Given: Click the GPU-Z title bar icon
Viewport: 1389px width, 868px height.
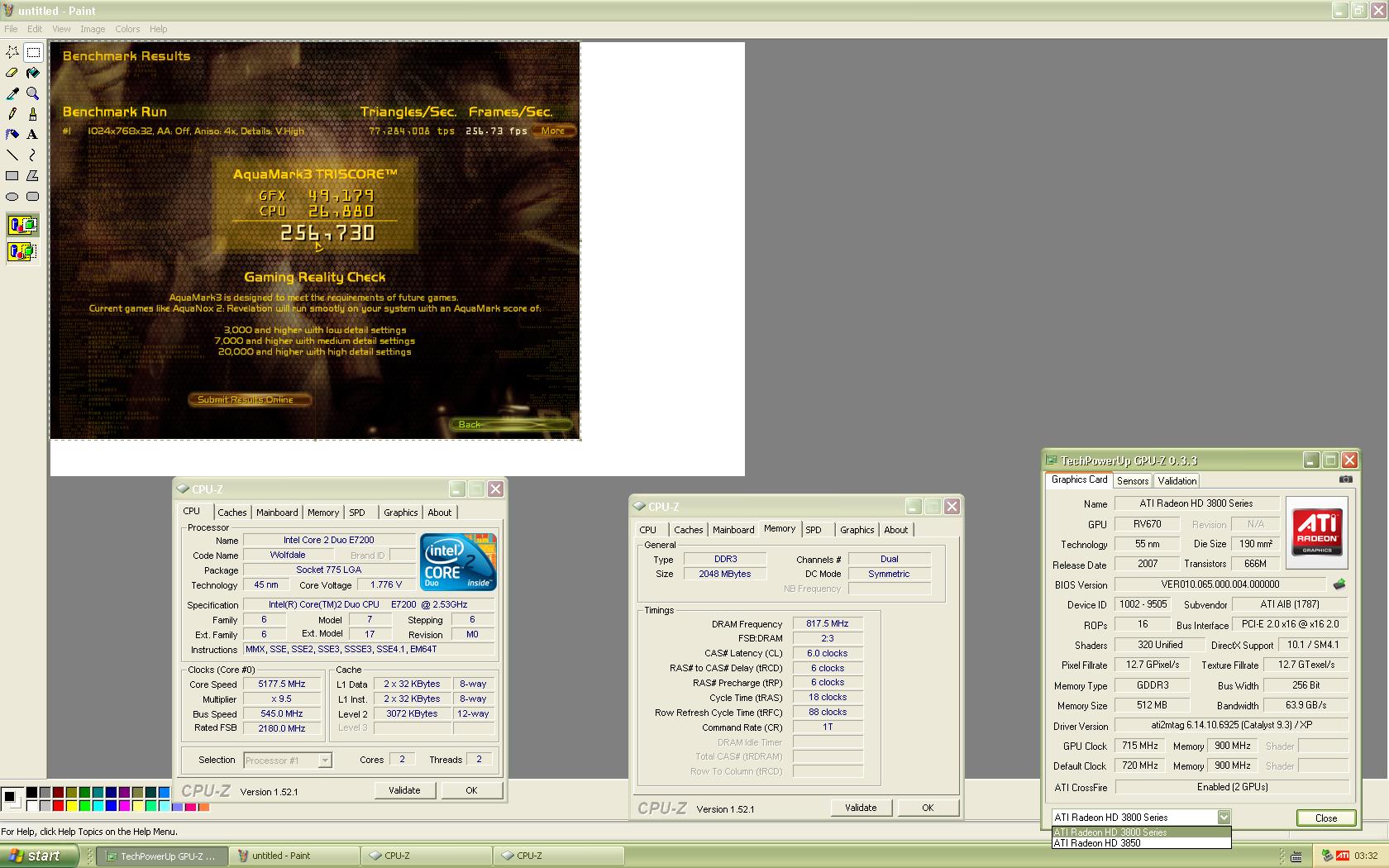Looking at the screenshot, I should point(1052,460).
